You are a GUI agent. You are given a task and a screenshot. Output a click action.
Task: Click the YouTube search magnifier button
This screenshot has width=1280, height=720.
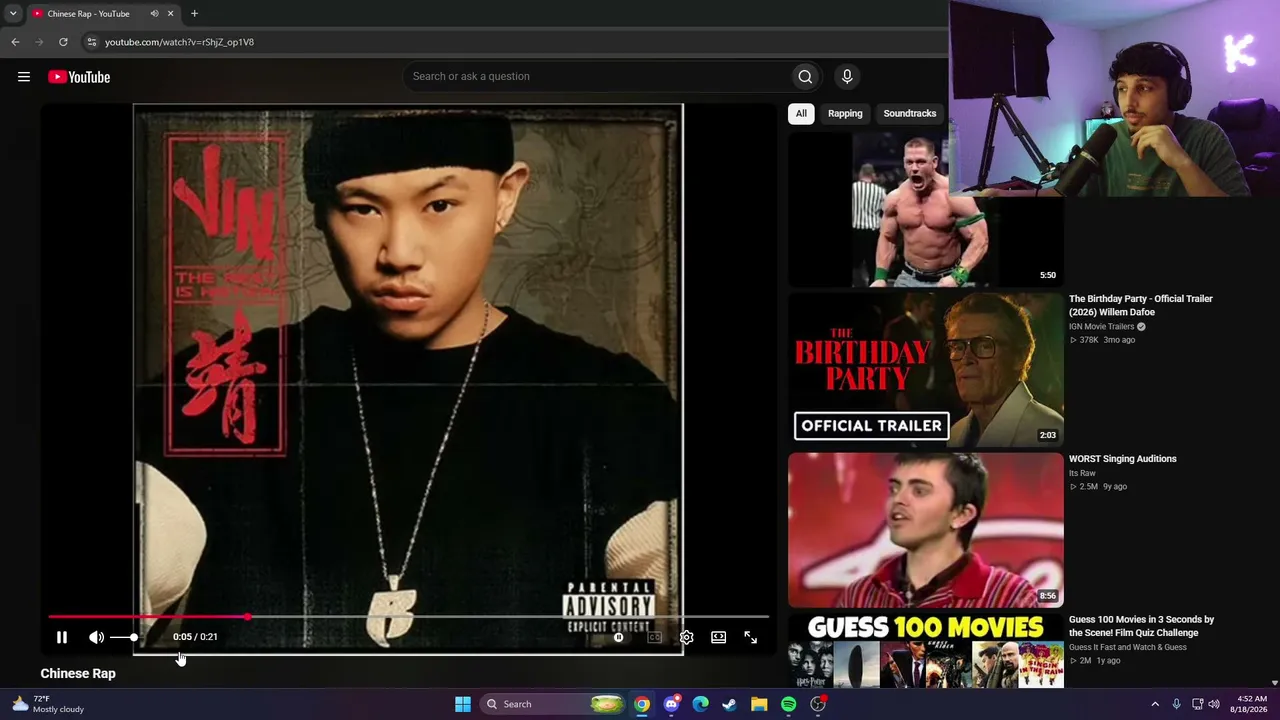pyautogui.click(x=805, y=77)
